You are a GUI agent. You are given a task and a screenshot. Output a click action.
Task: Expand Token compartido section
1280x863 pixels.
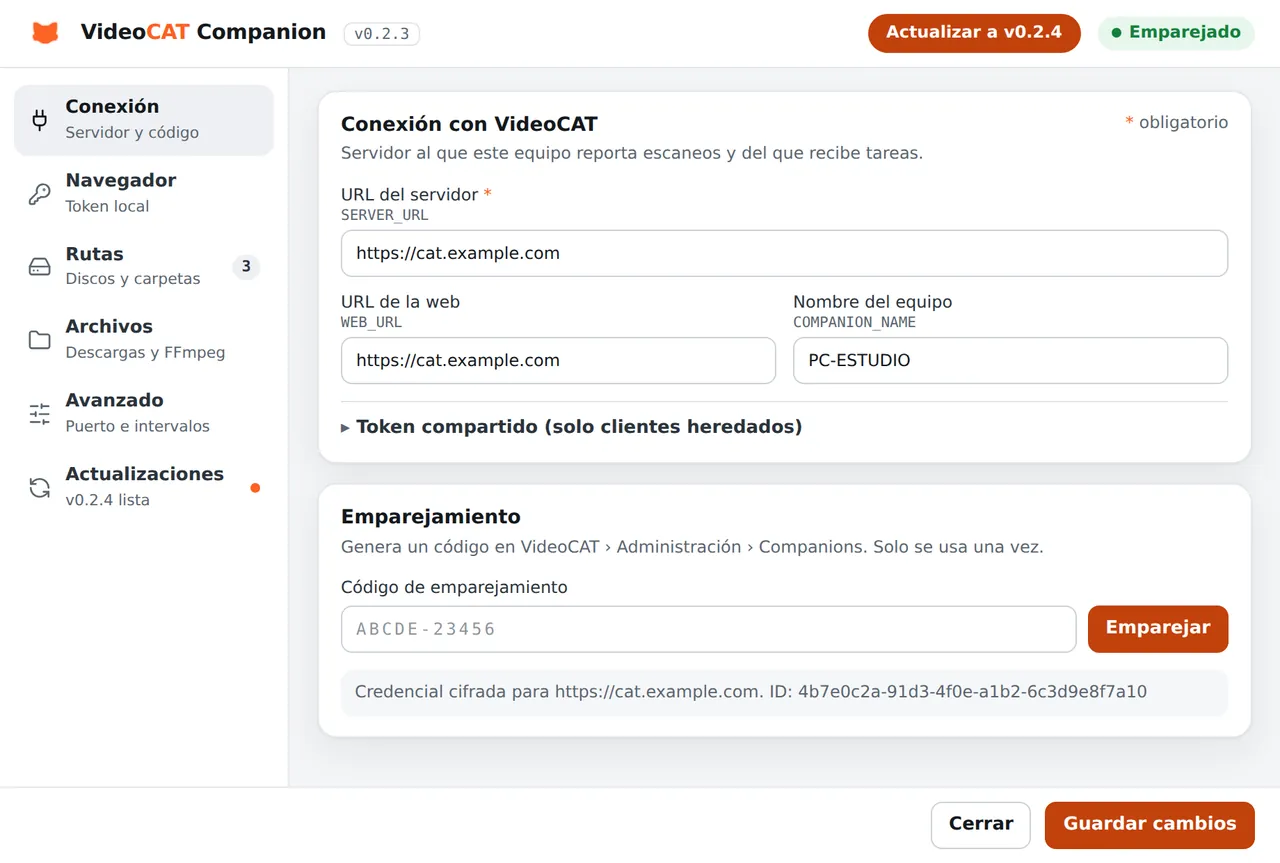pyautogui.click(x=572, y=427)
